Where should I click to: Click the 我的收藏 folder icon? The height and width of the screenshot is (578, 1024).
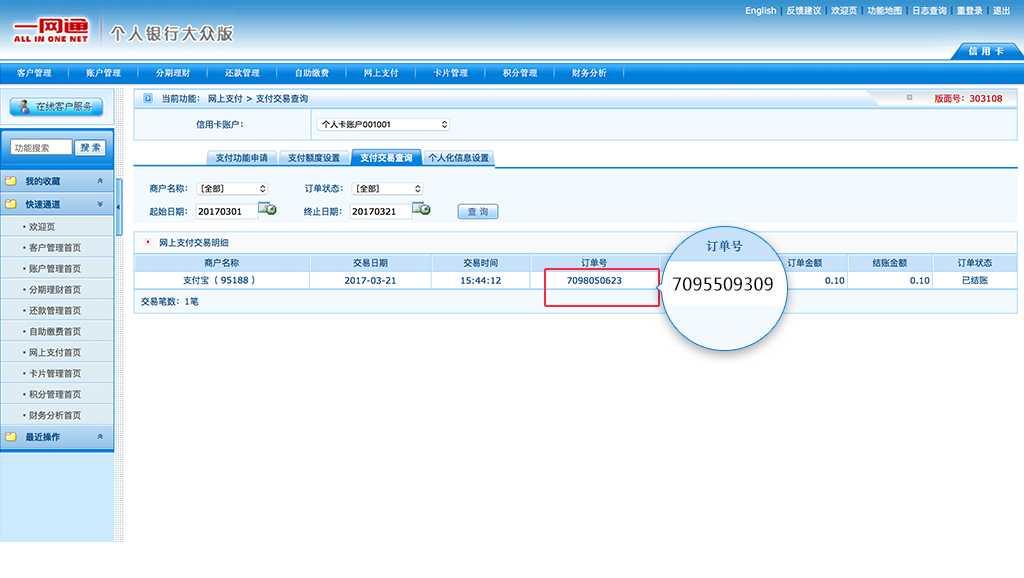pos(11,182)
